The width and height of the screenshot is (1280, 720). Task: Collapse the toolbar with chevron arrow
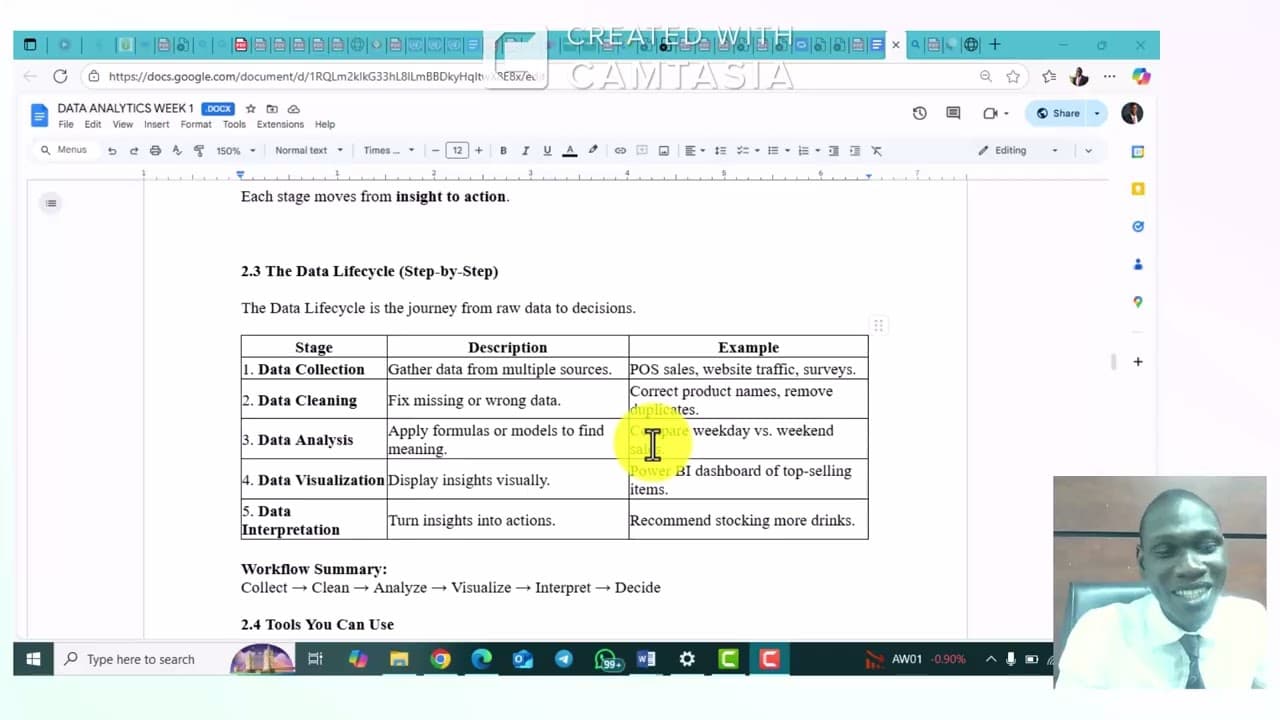click(x=1088, y=151)
